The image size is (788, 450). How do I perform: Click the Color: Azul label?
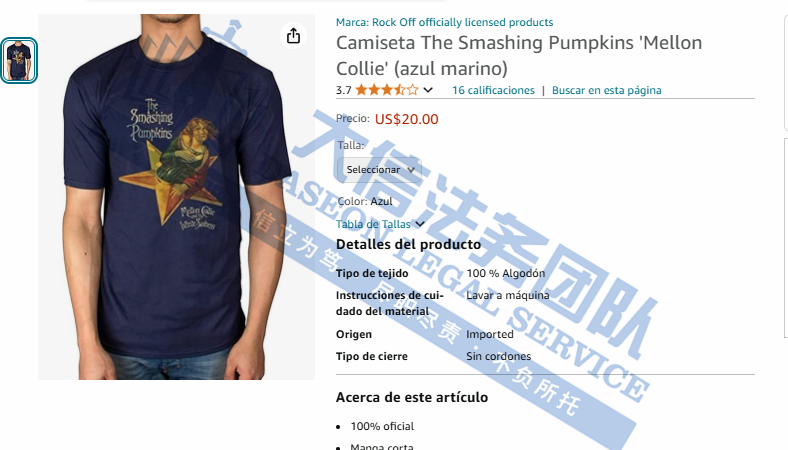point(364,201)
